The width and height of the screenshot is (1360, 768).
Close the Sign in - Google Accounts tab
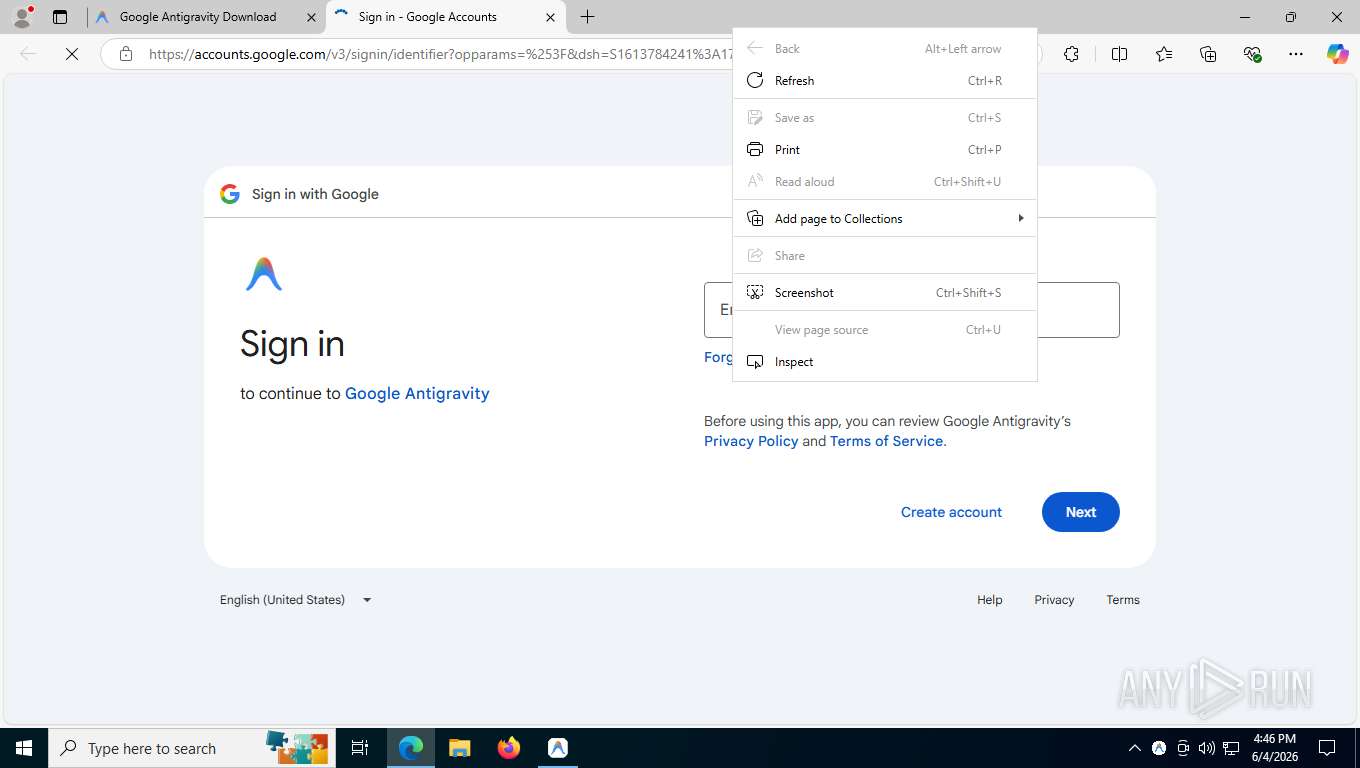[550, 17]
